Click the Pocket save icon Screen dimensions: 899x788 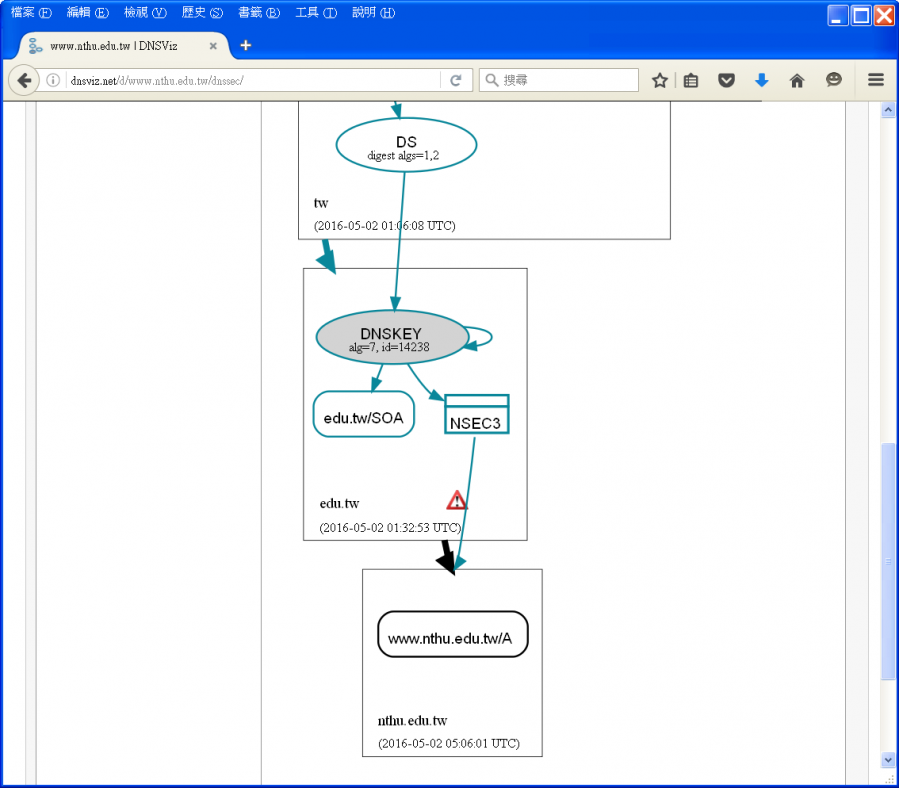click(x=727, y=81)
